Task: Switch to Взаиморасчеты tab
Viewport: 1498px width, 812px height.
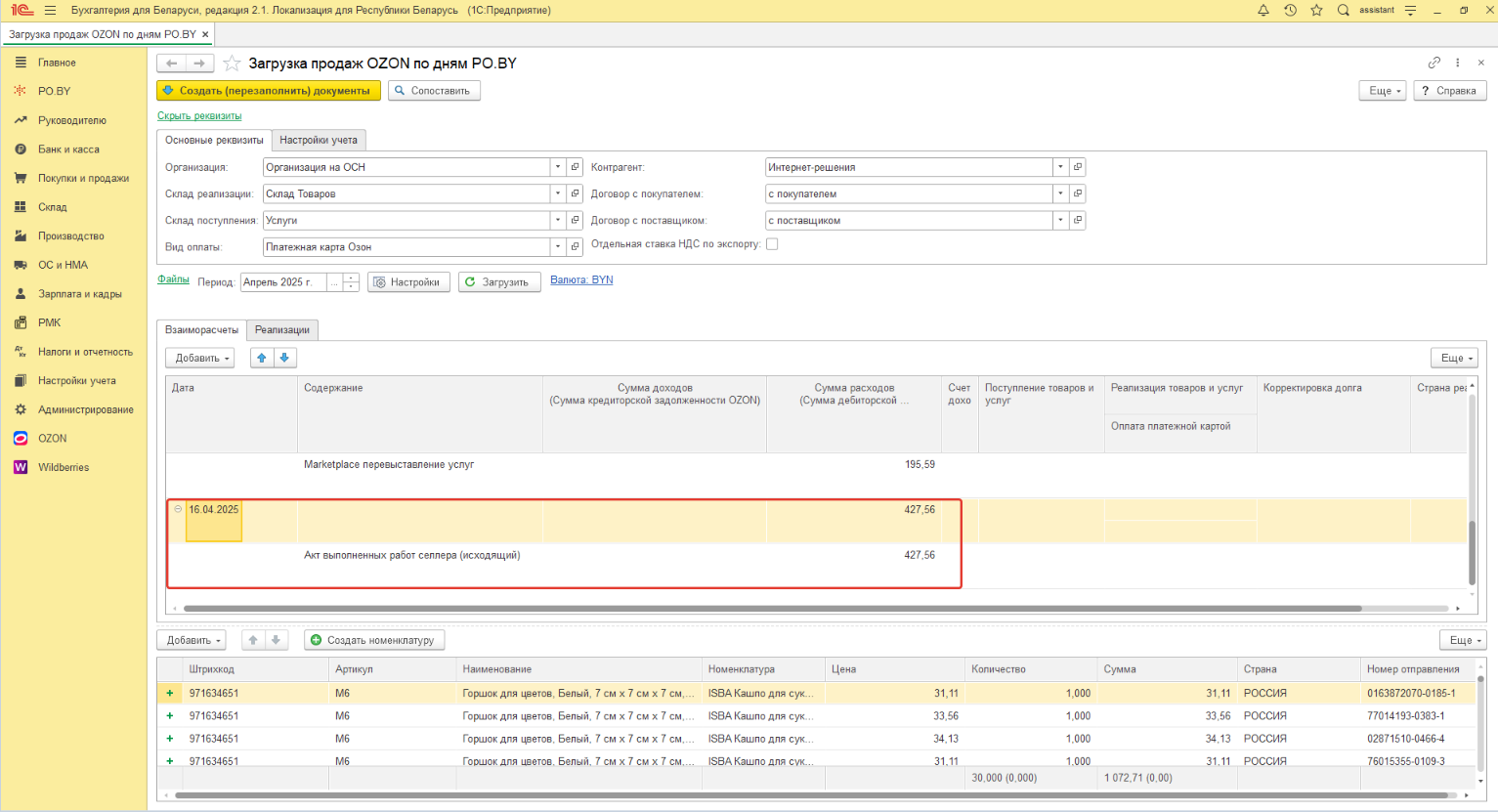Action: point(201,330)
